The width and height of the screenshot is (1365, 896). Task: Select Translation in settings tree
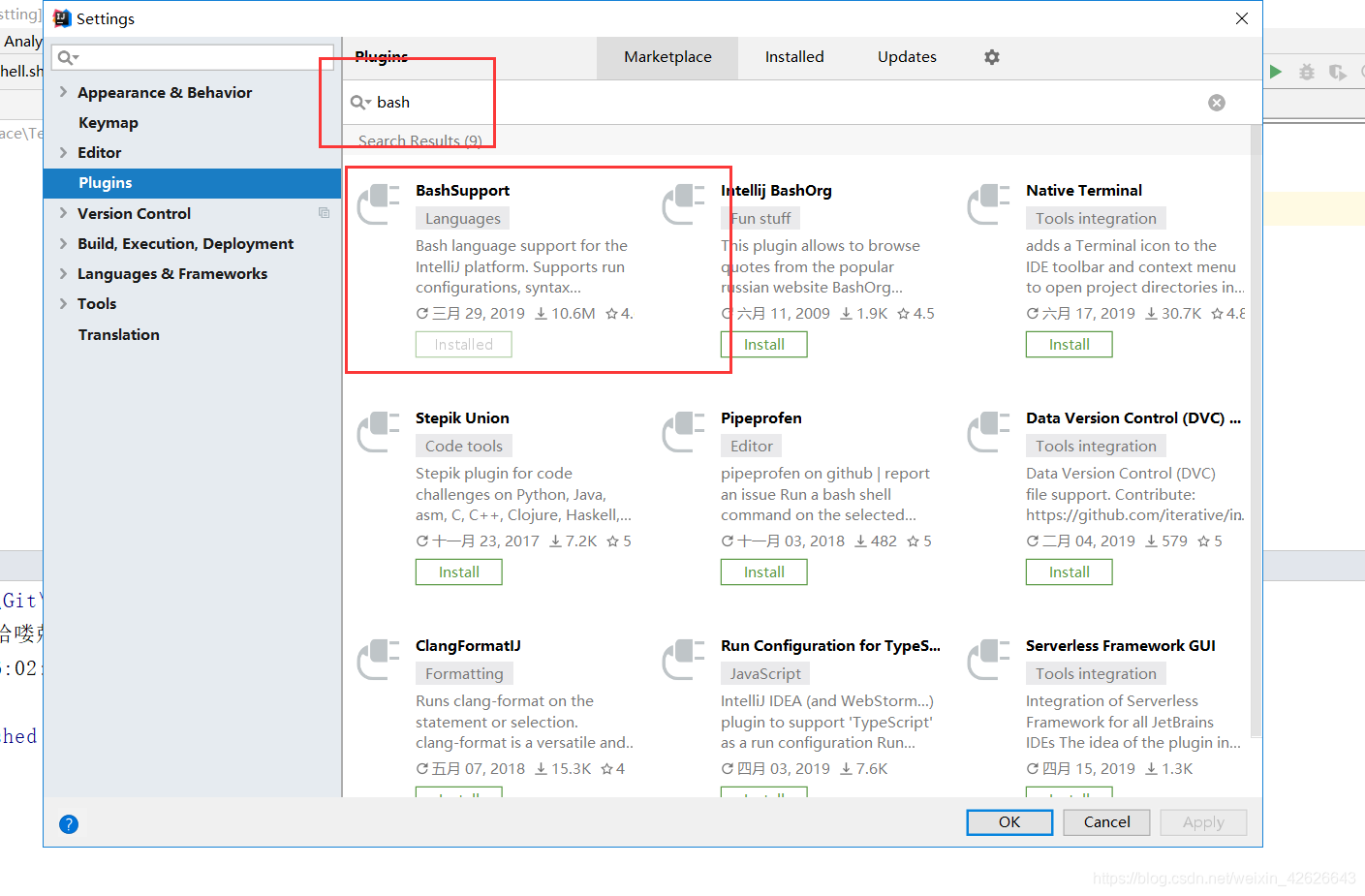coord(119,334)
